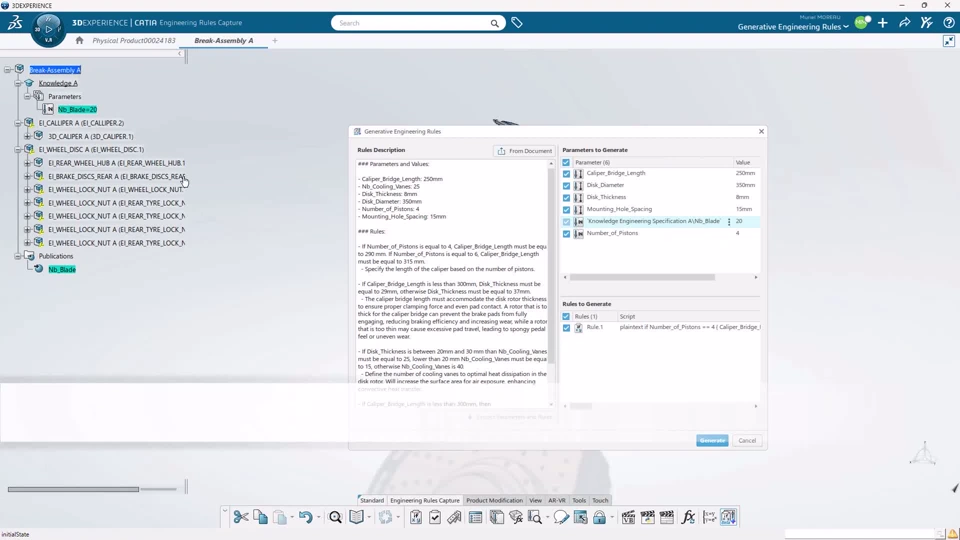
Task: Click the checkmark clipboard icon in toolbar
Action: pos(435,517)
